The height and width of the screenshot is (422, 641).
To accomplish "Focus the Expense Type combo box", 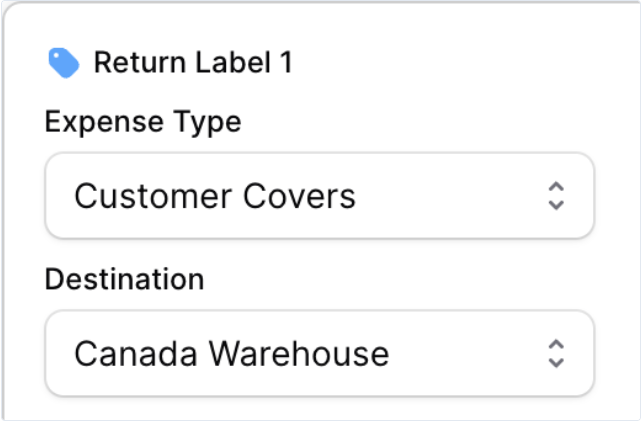I will coord(319,195).
